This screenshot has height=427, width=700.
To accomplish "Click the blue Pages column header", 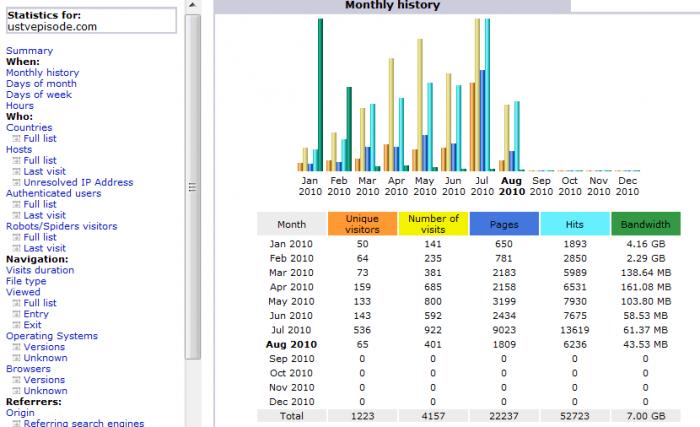I will [x=504, y=224].
